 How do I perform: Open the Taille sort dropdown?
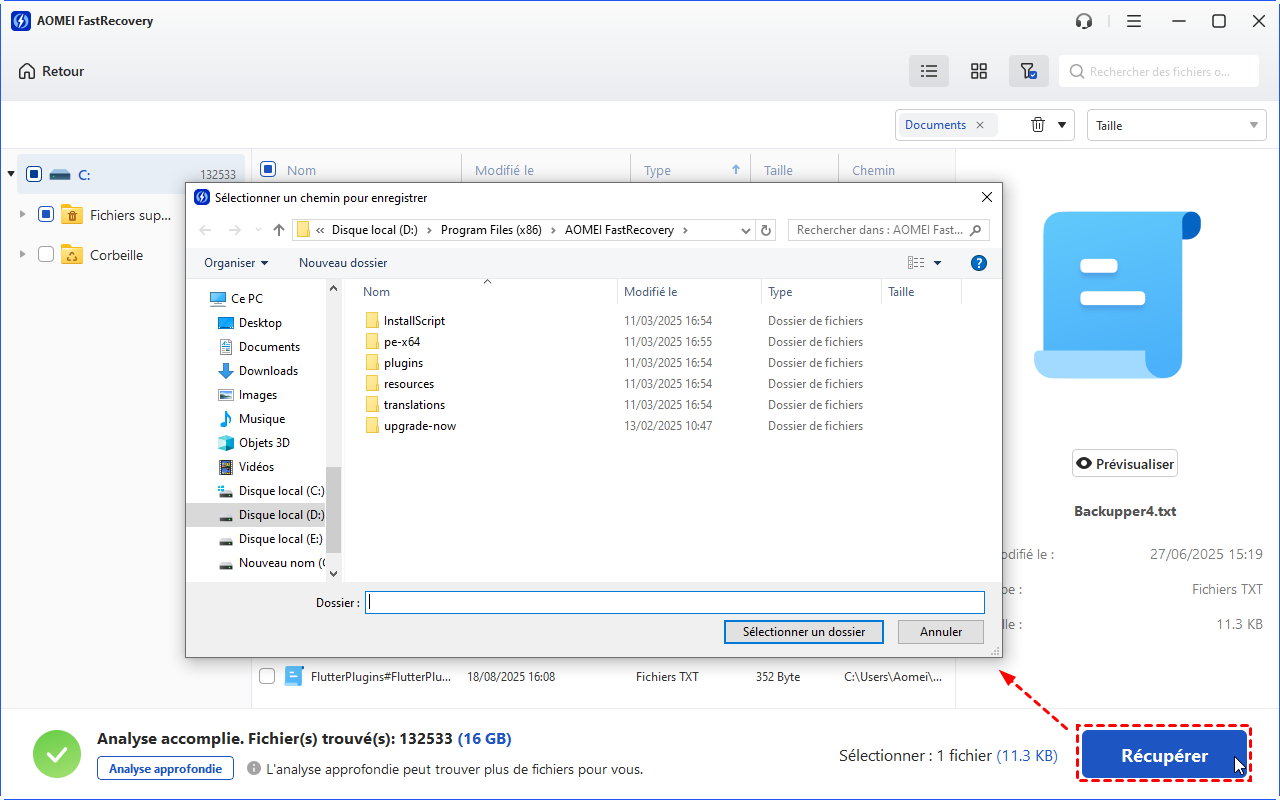[x=1177, y=125]
